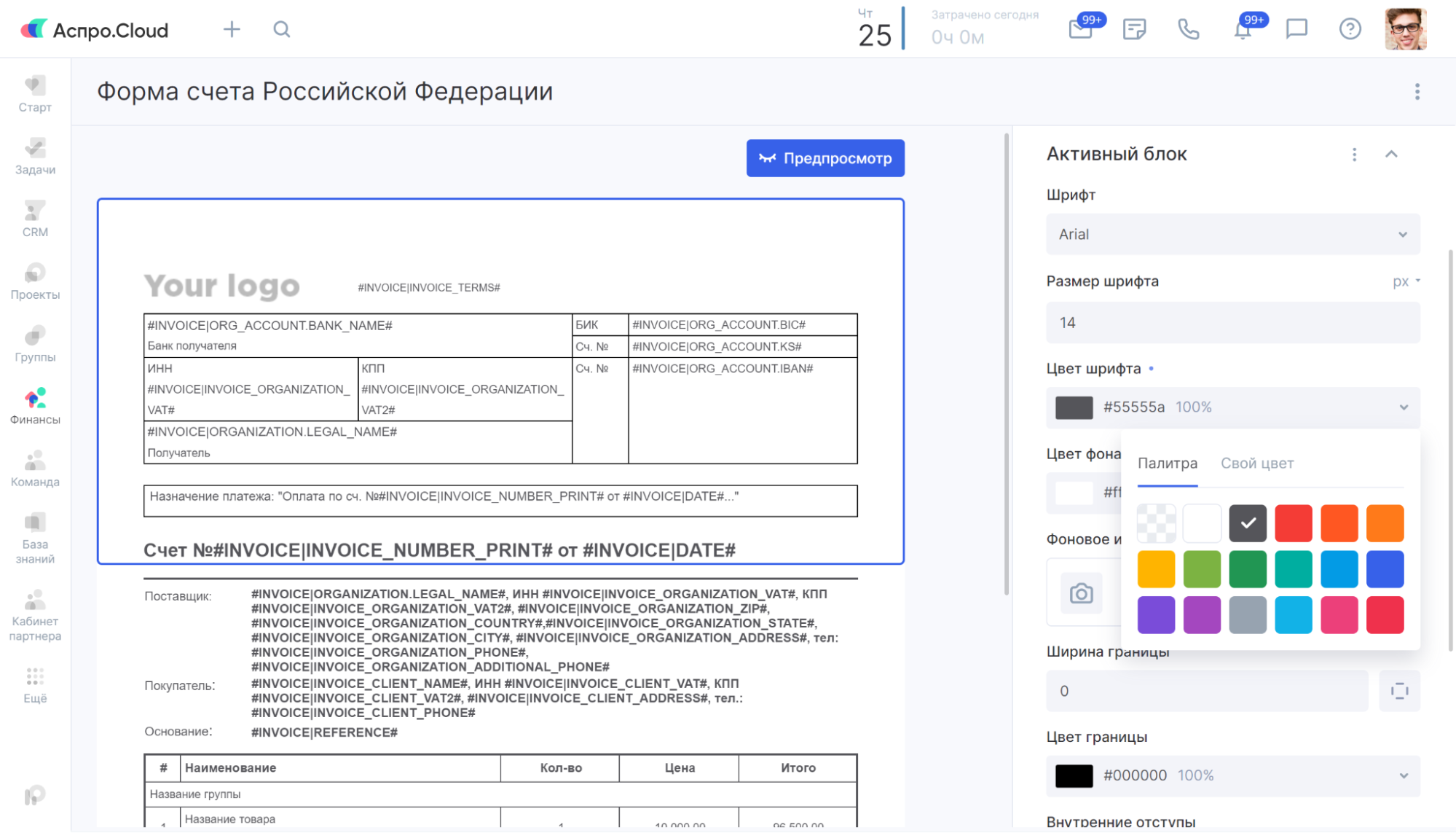Image resolution: width=1456 pixels, height=833 pixels.
Task: Pick the red swatch in top row
Action: coord(1294,523)
